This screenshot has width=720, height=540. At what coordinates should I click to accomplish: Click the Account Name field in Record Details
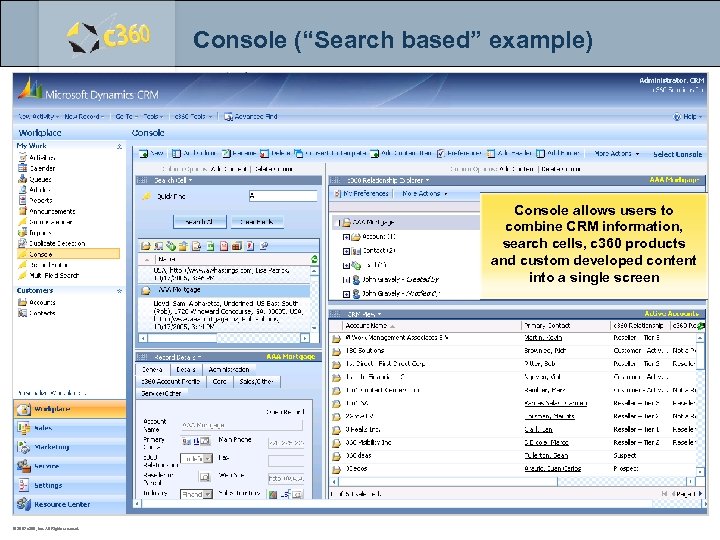pos(242,425)
